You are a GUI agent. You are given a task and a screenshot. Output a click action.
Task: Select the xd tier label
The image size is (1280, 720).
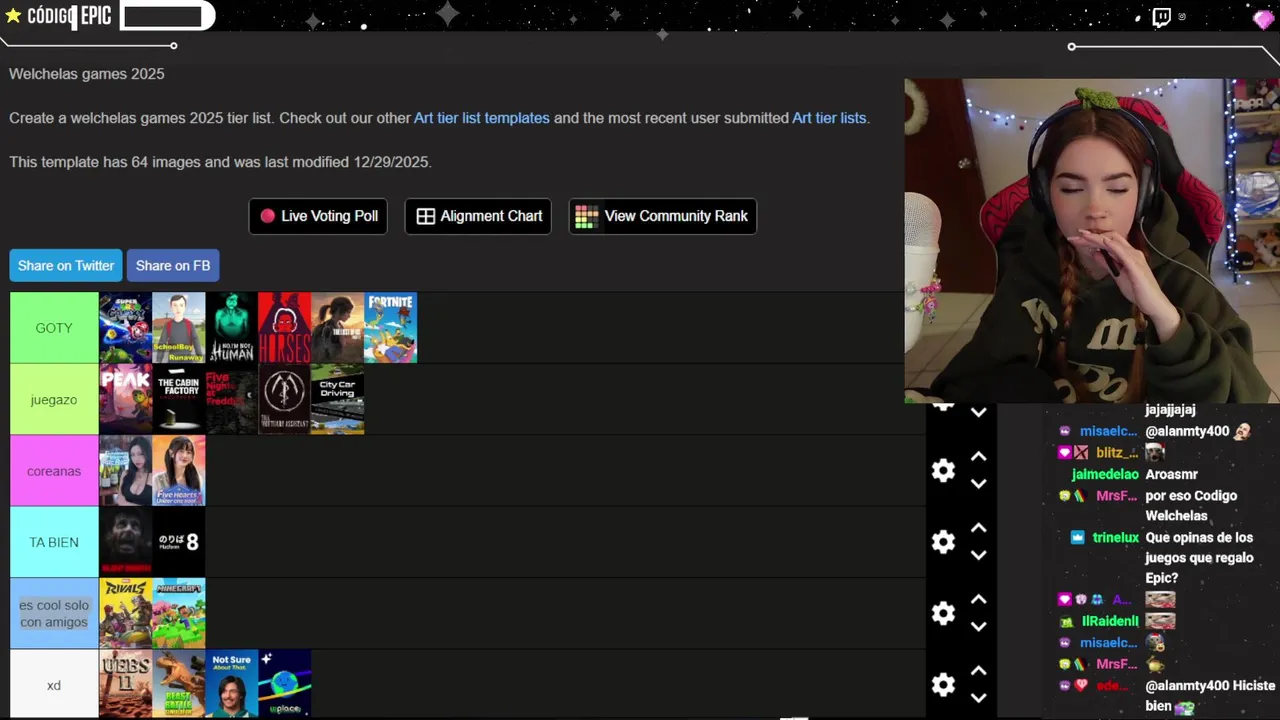[54, 685]
